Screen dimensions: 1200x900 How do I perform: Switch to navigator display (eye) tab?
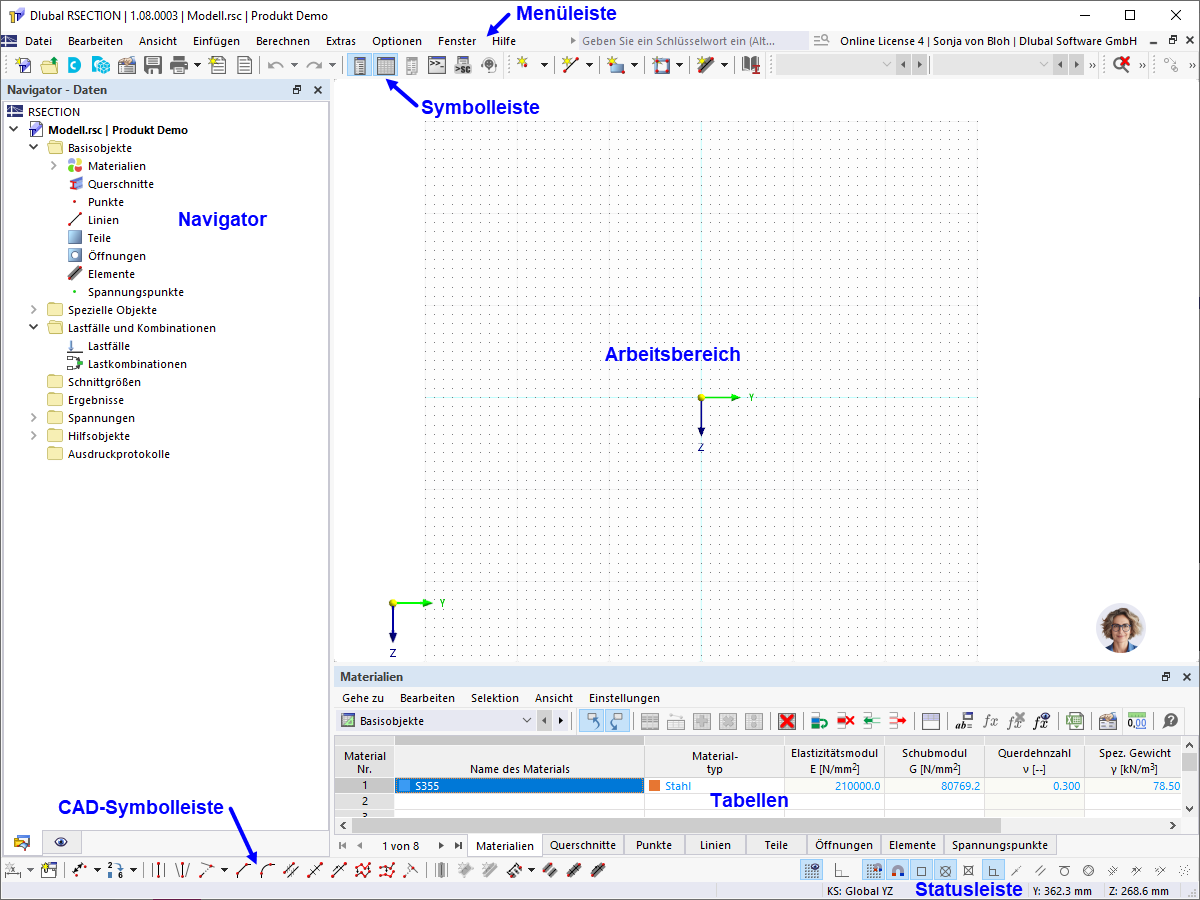click(x=61, y=843)
